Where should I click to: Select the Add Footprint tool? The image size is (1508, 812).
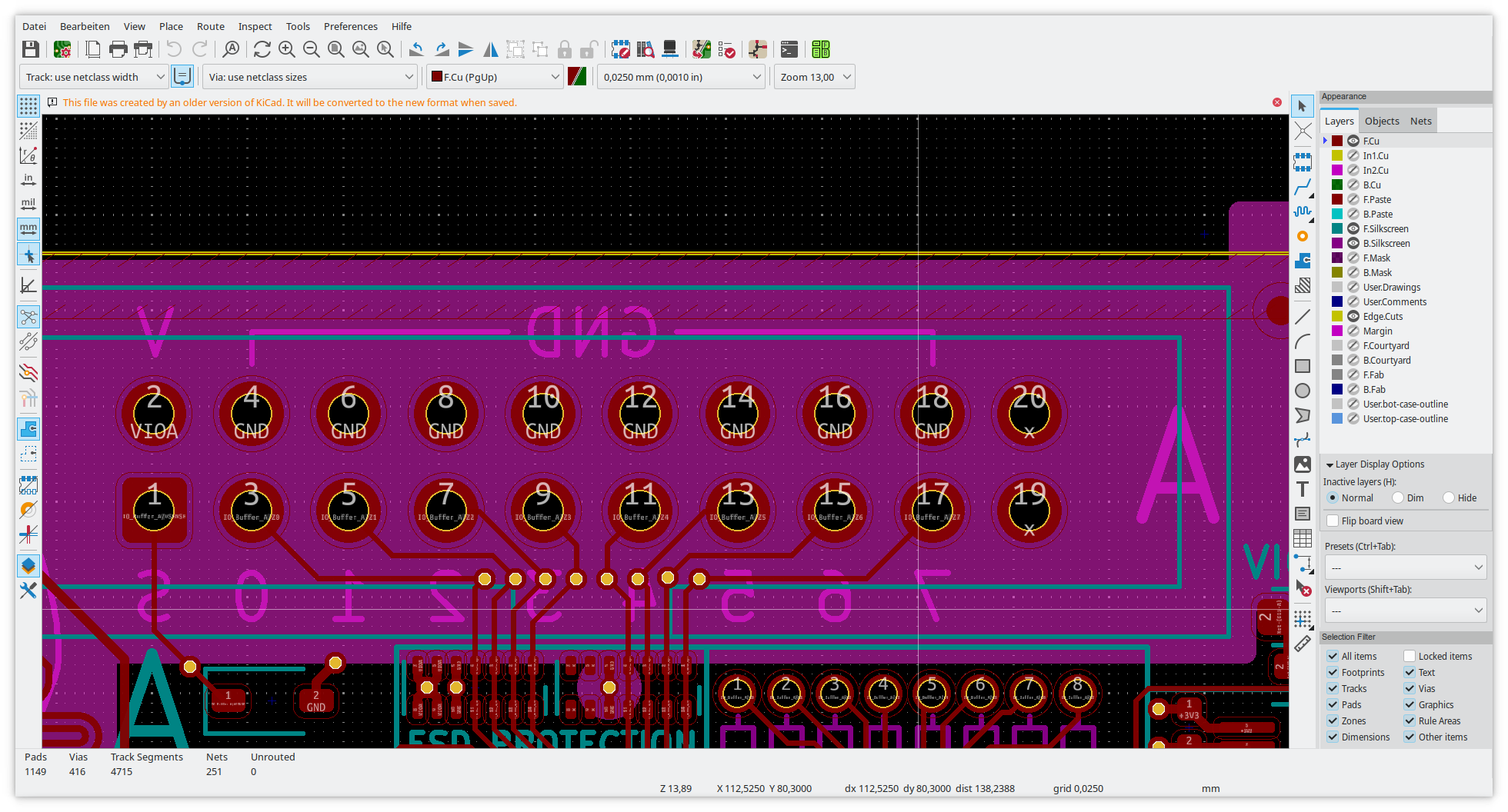[1303, 161]
